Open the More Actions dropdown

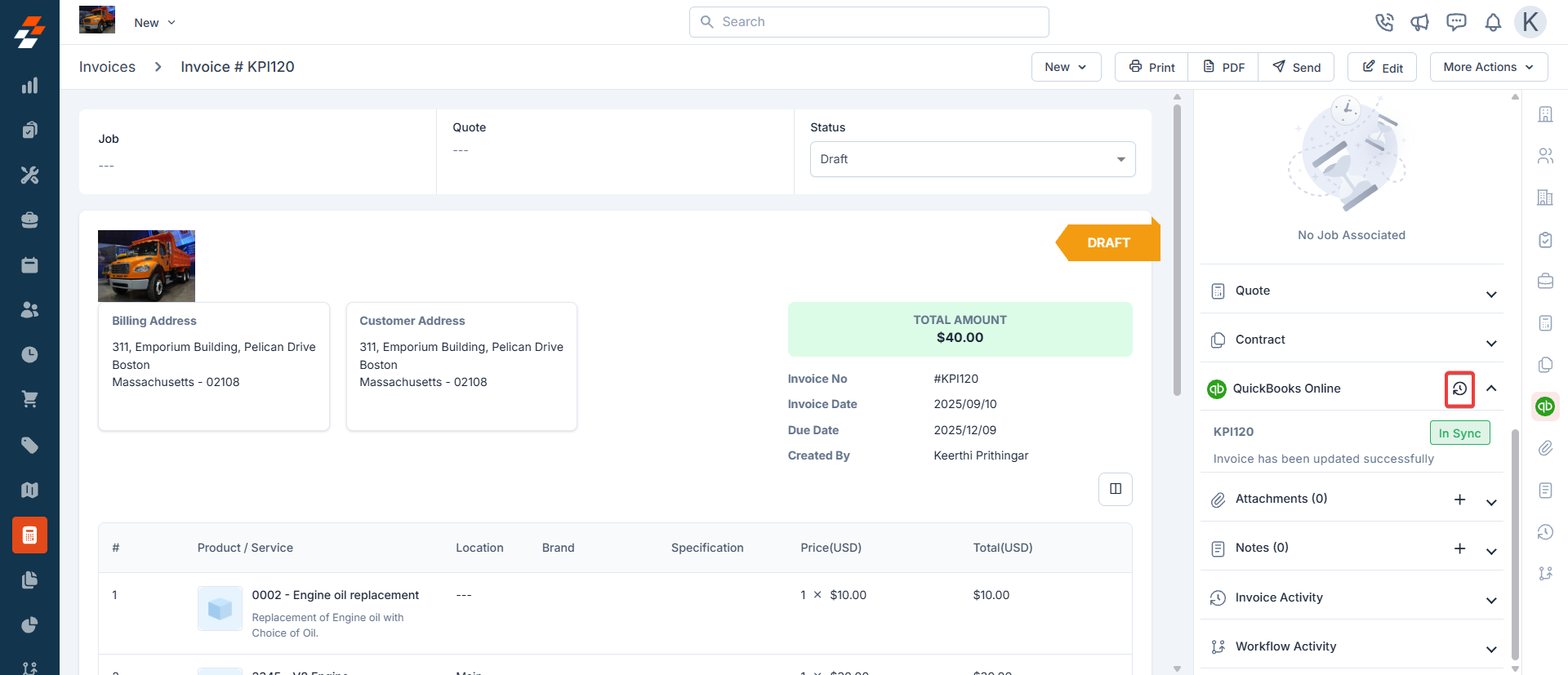[1488, 67]
